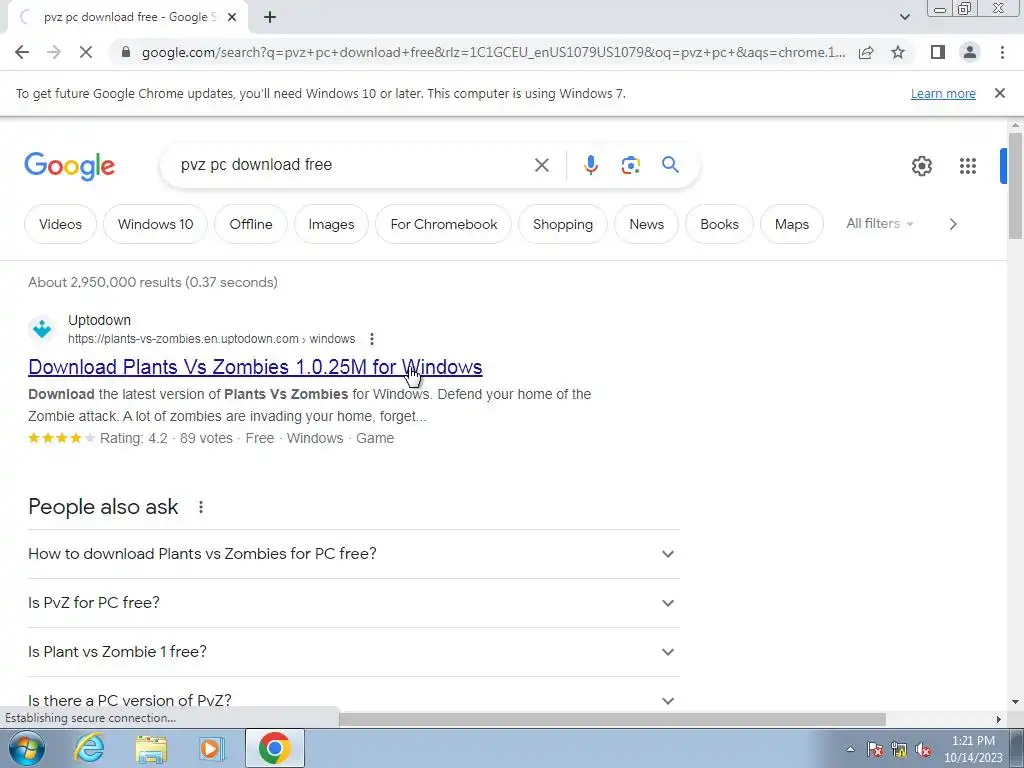Screen dimensions: 1024x768
Task: Filter results by Videos
Action: [x=60, y=224]
